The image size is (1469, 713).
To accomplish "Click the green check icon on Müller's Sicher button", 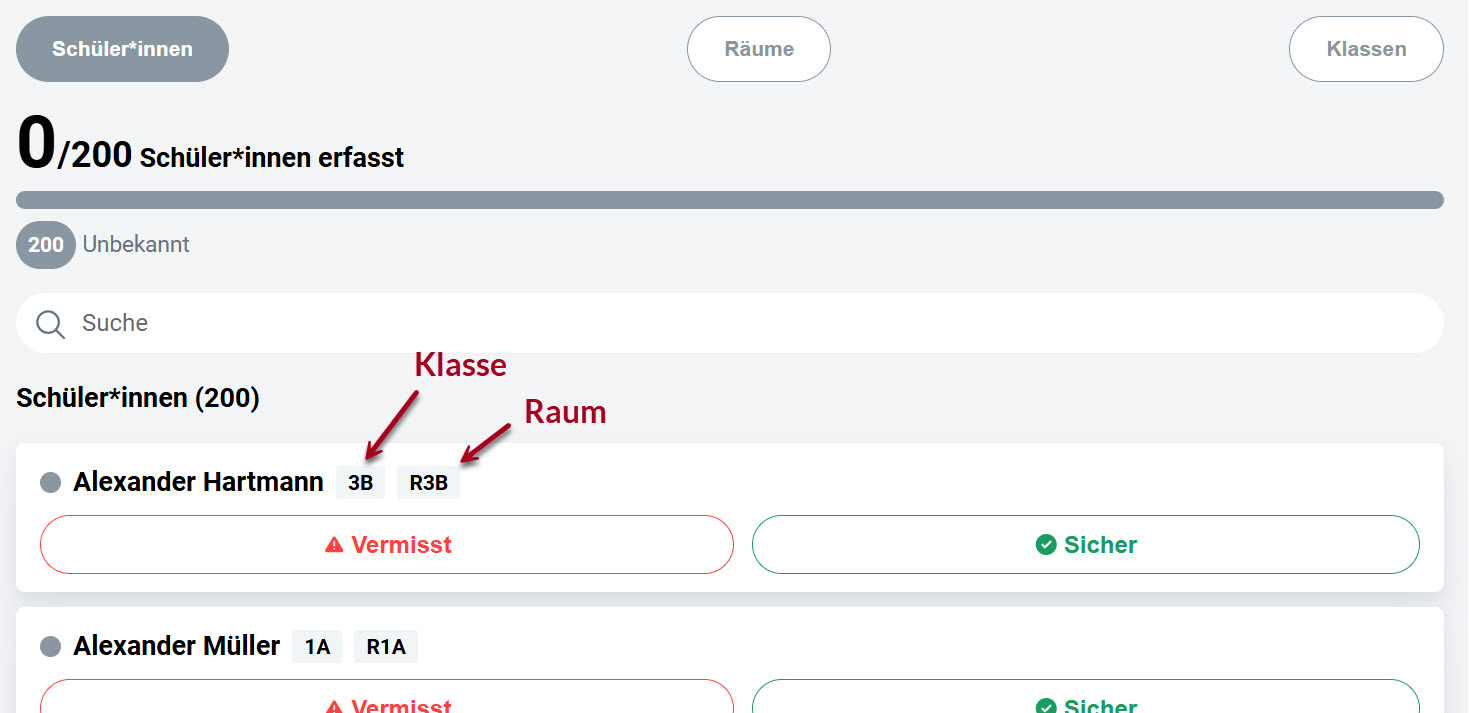I will click(1044, 705).
